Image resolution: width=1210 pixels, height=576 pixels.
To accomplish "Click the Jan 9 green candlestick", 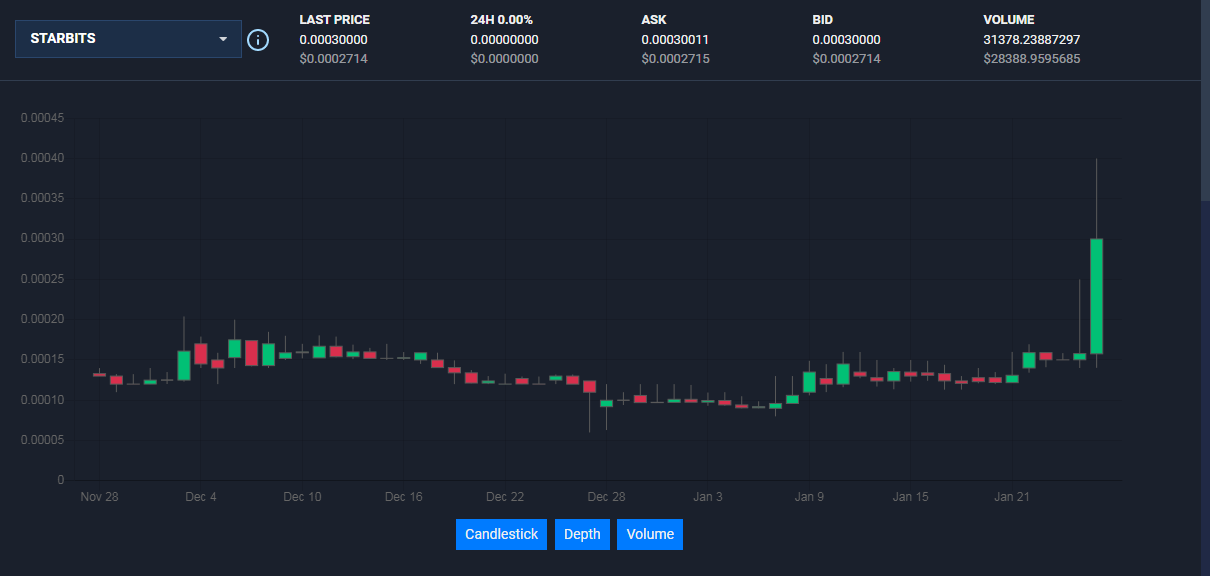I will click(809, 382).
